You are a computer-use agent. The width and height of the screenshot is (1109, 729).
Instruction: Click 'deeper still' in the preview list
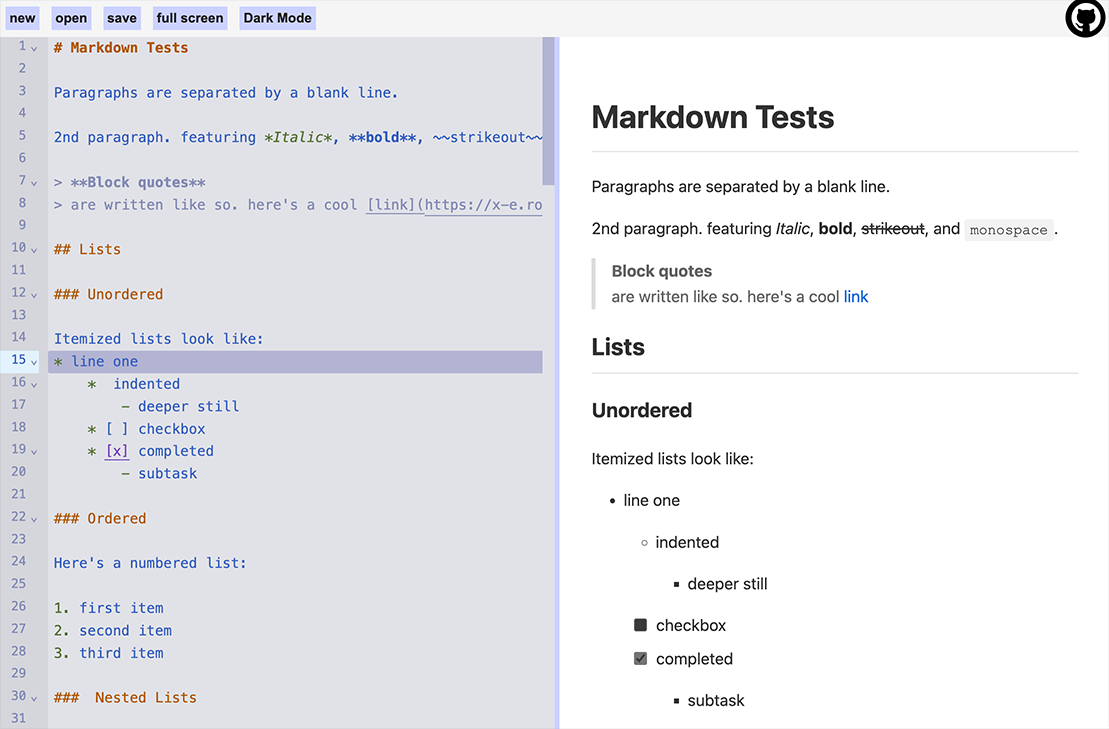click(x=727, y=584)
